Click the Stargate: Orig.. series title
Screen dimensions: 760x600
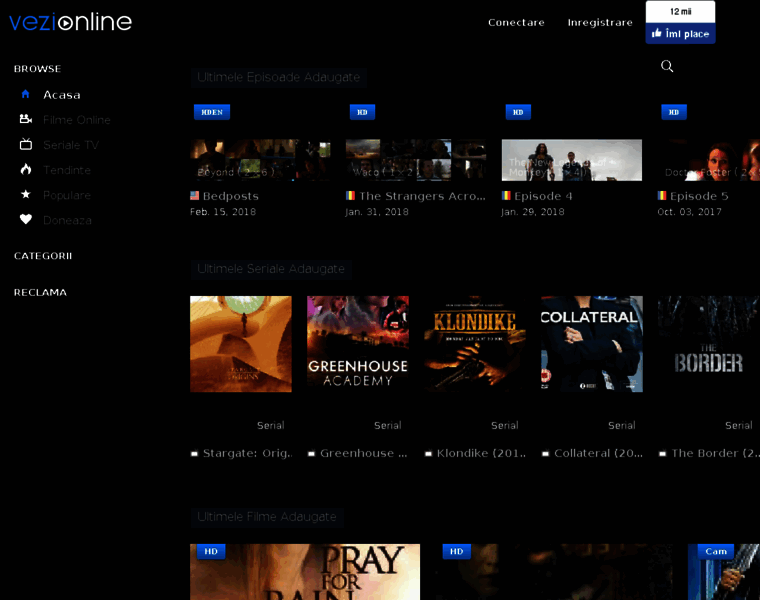coord(248,453)
